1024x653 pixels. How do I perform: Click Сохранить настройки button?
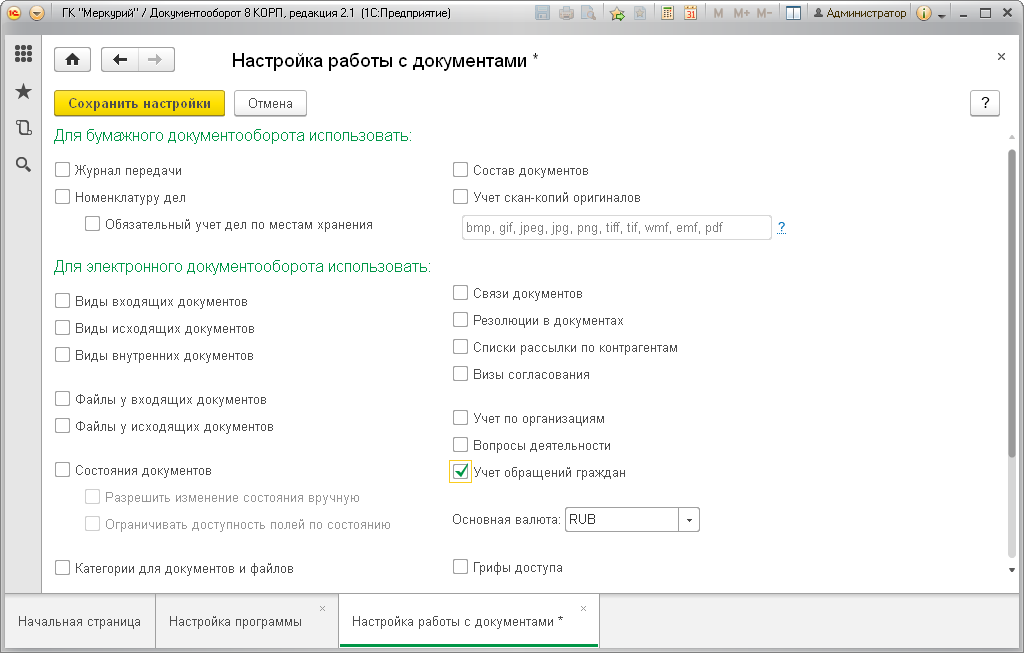pos(139,103)
